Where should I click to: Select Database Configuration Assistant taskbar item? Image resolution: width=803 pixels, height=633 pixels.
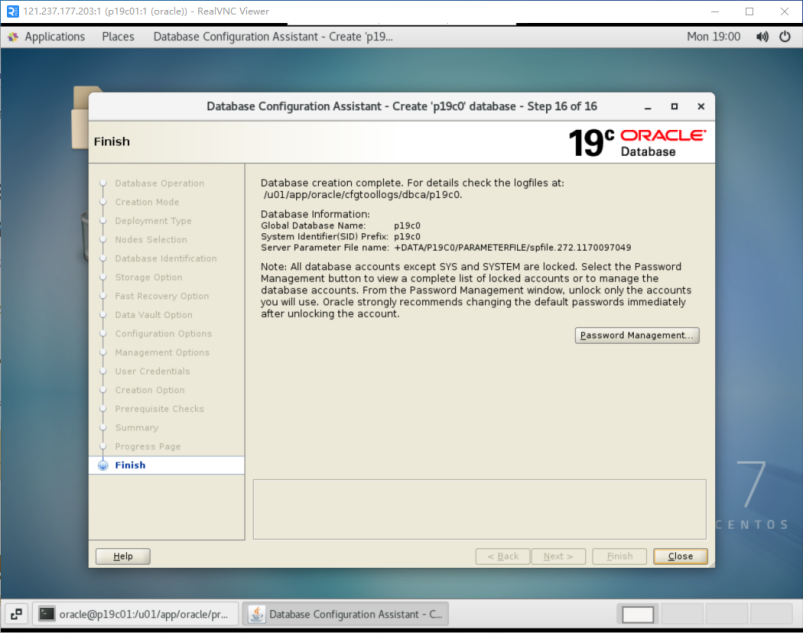(346, 614)
